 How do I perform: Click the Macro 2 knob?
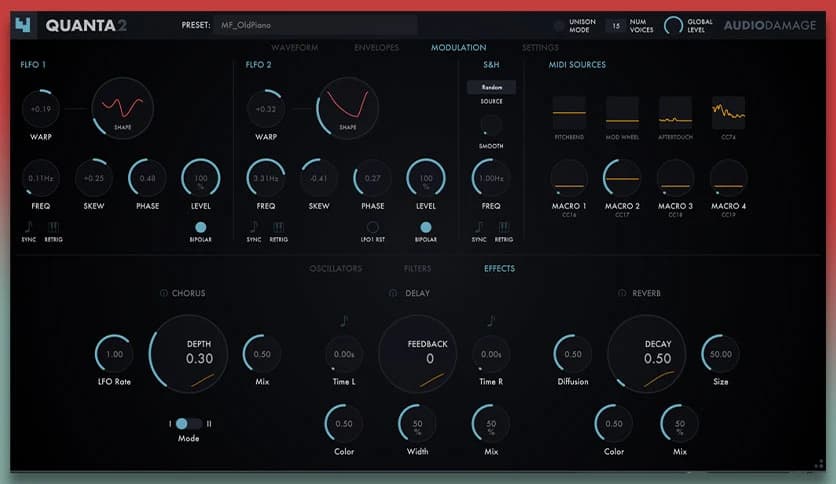622,178
